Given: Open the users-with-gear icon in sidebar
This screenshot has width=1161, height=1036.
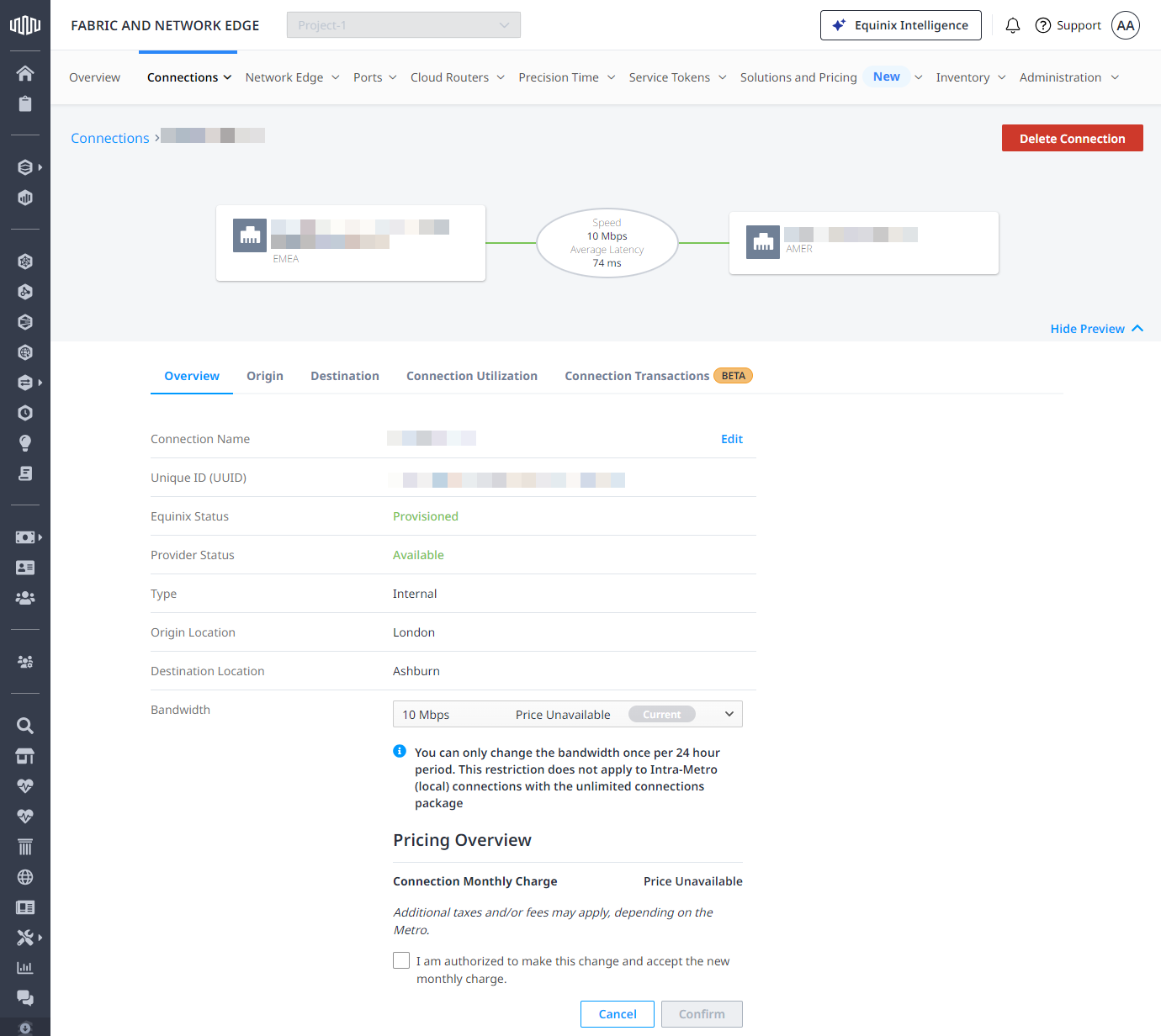Looking at the screenshot, I should 25,662.
